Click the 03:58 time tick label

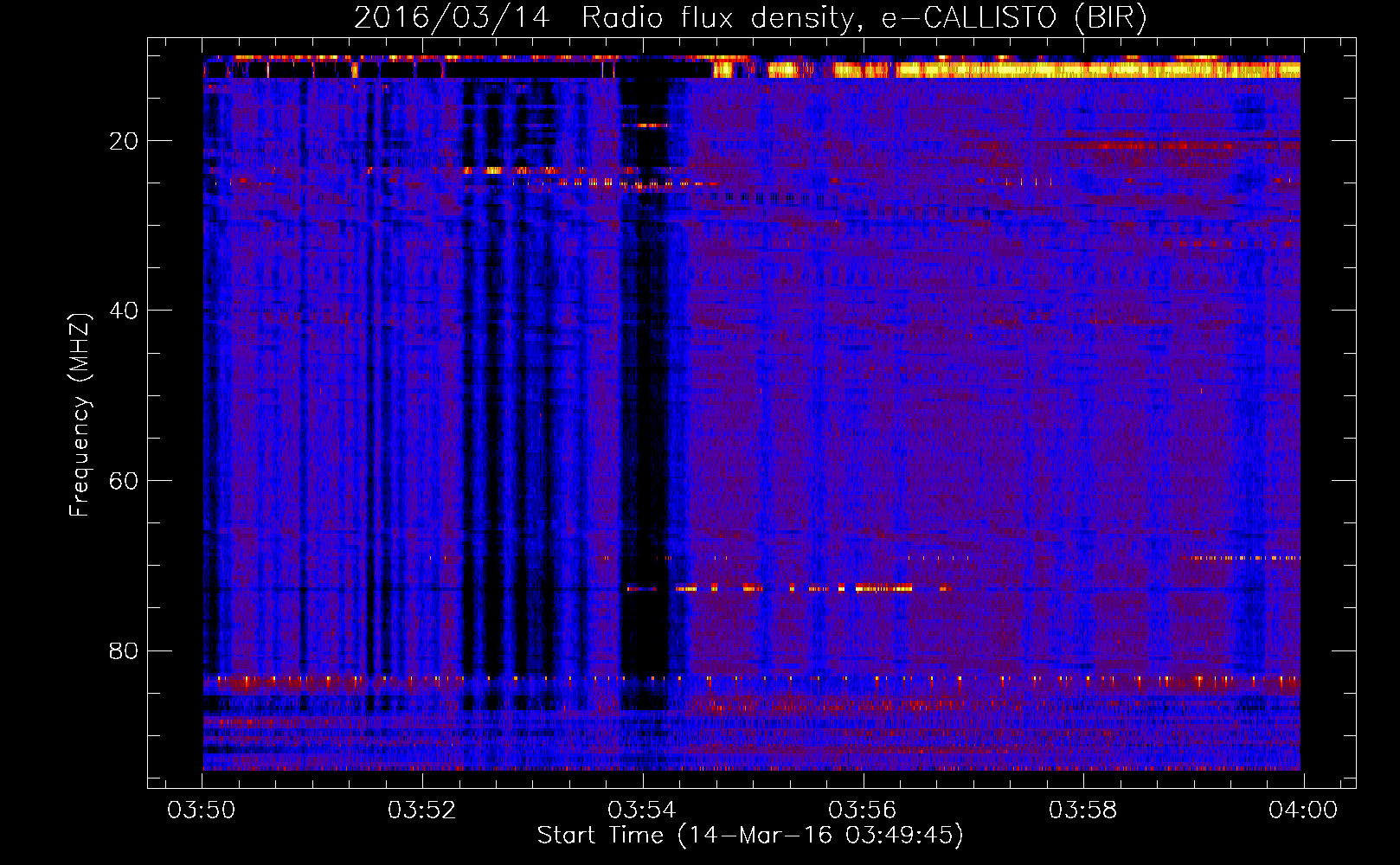coord(1083,811)
